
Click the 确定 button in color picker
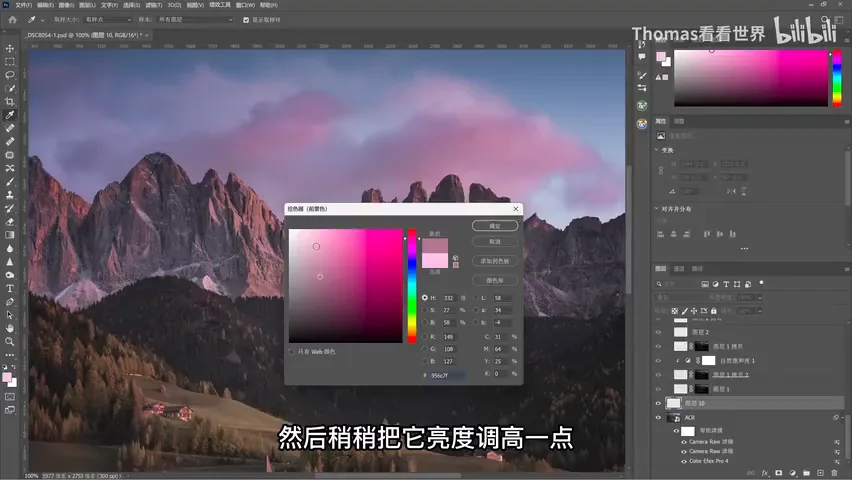pos(495,226)
